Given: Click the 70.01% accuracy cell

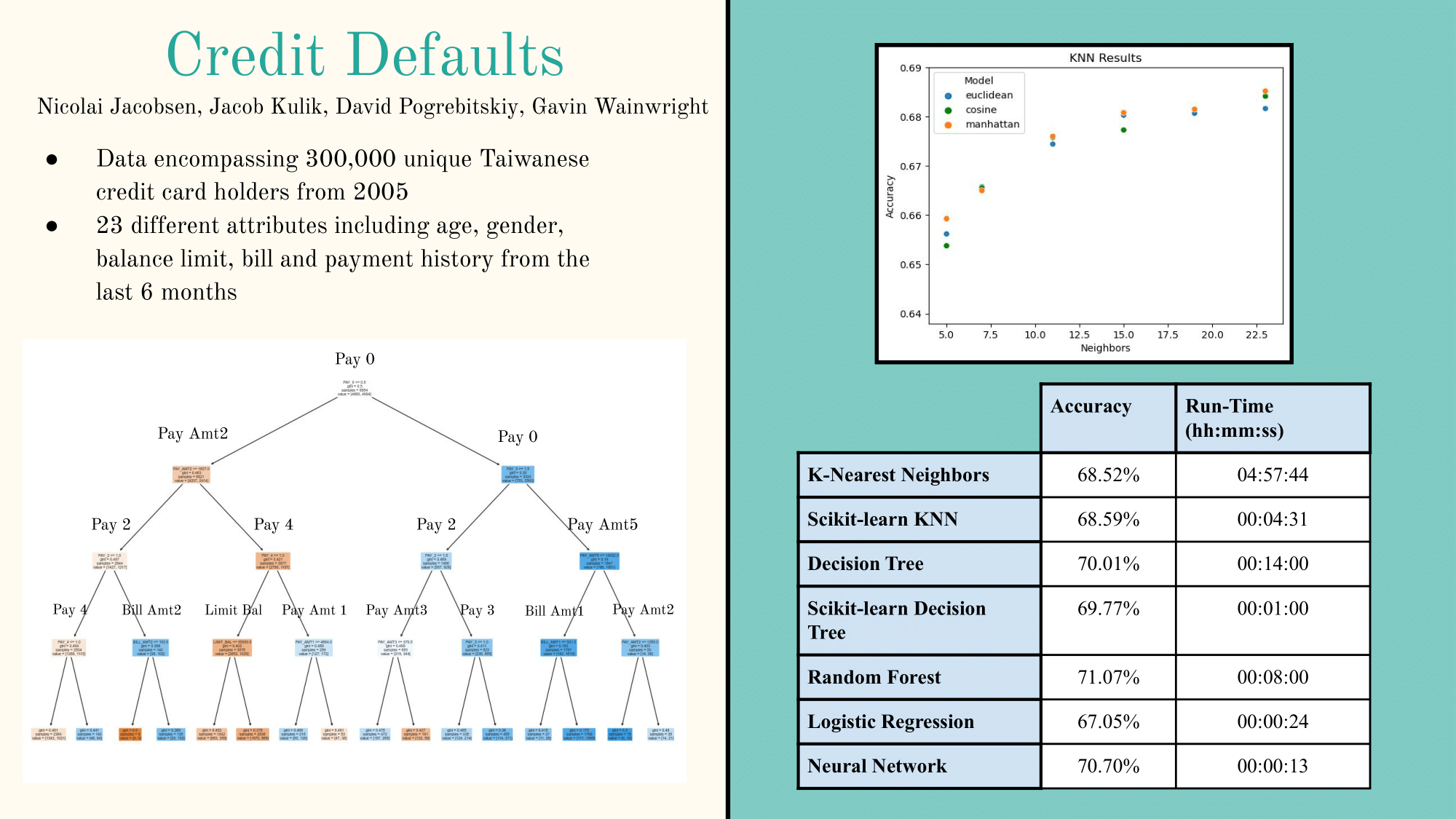Looking at the screenshot, I should [1108, 563].
